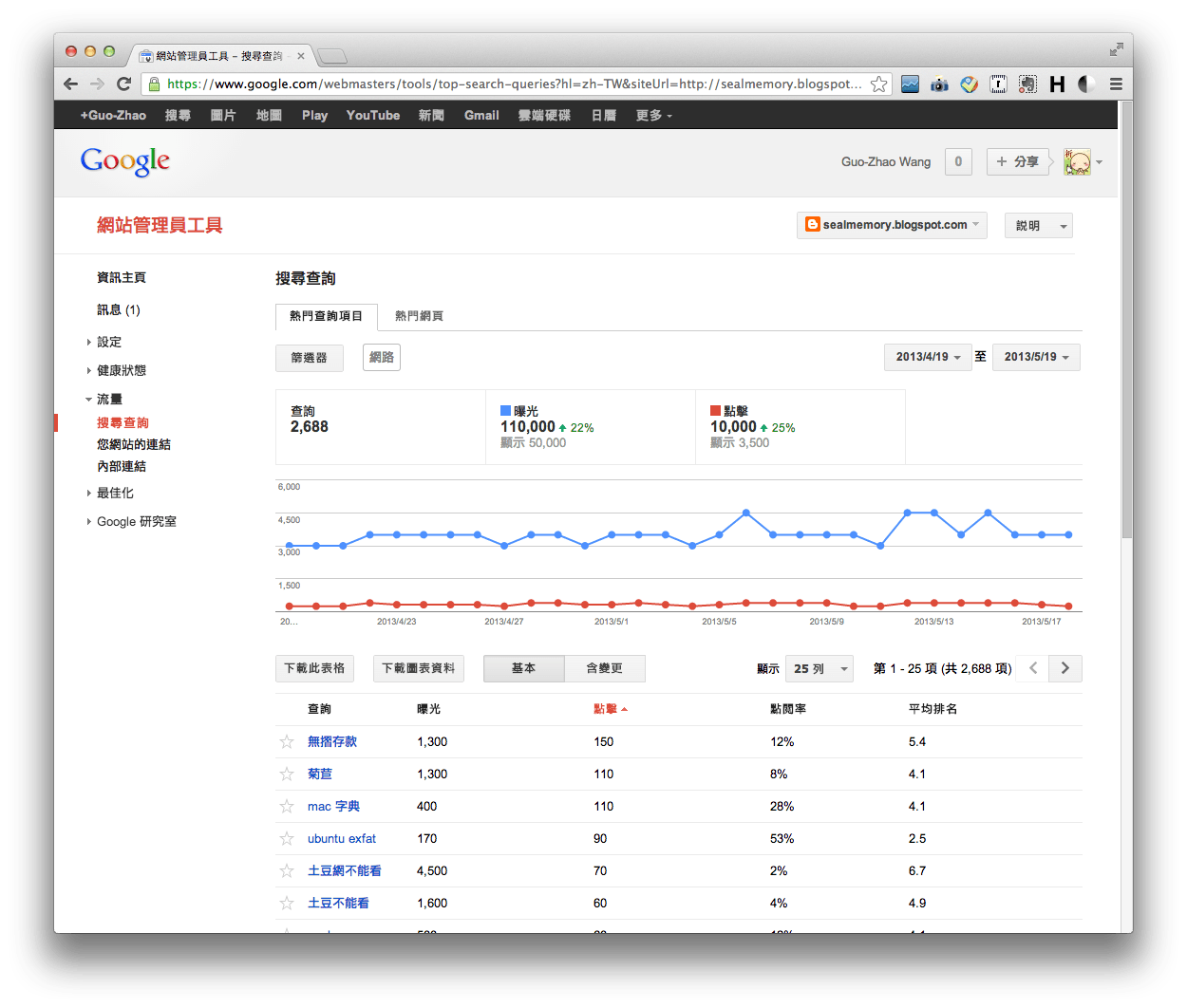The height and width of the screenshot is (1008, 1187).
Task: Open the 更多 menu in the Google bar
Action: point(653,115)
